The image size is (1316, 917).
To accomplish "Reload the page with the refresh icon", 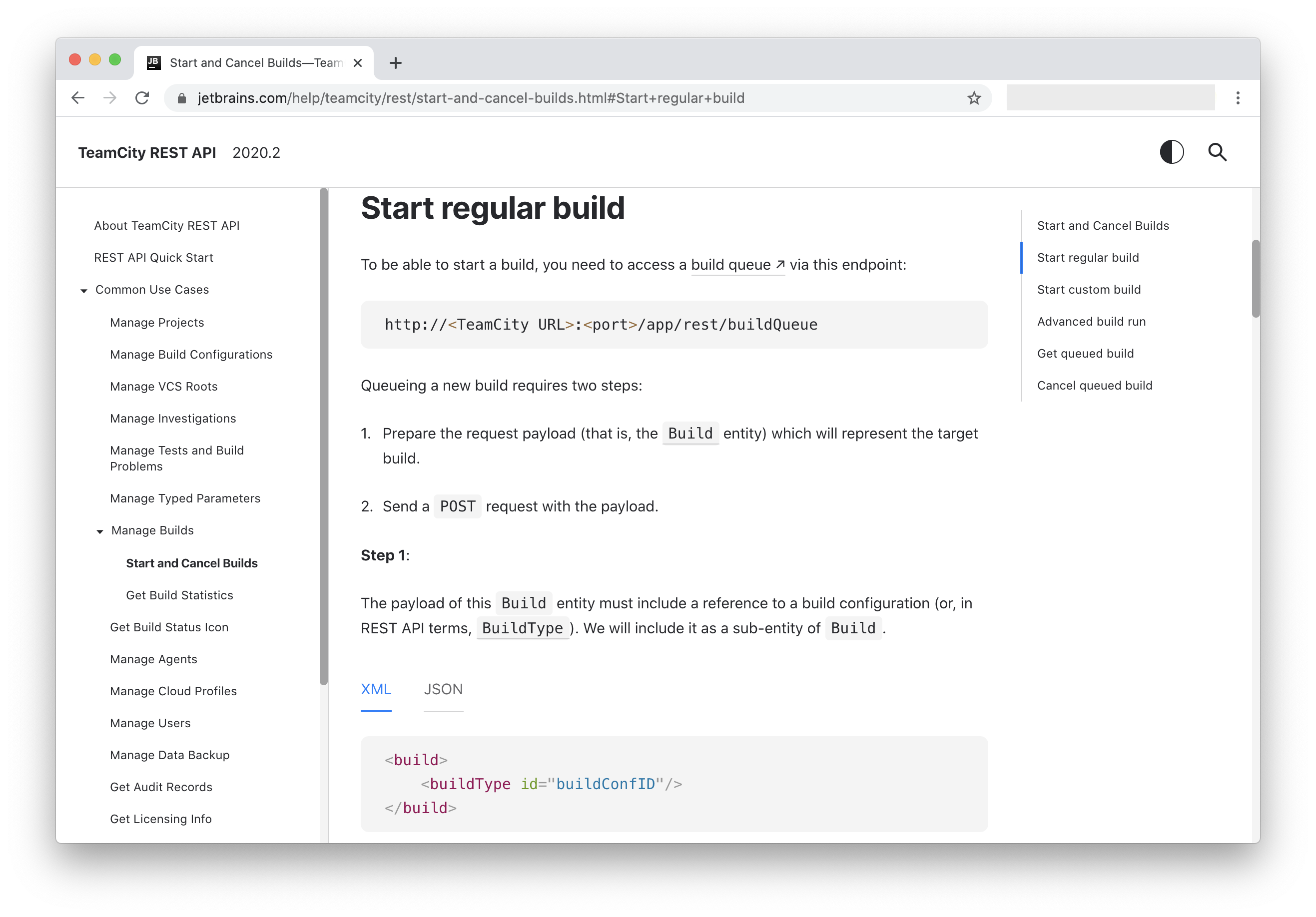I will [142, 98].
